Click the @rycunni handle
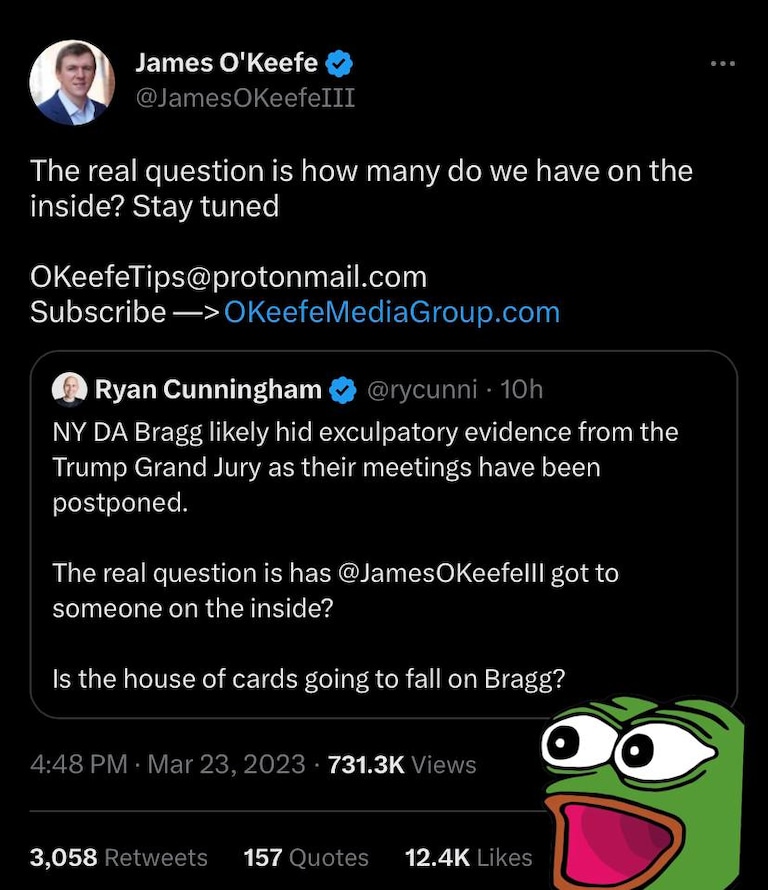768x890 pixels. [x=422, y=390]
